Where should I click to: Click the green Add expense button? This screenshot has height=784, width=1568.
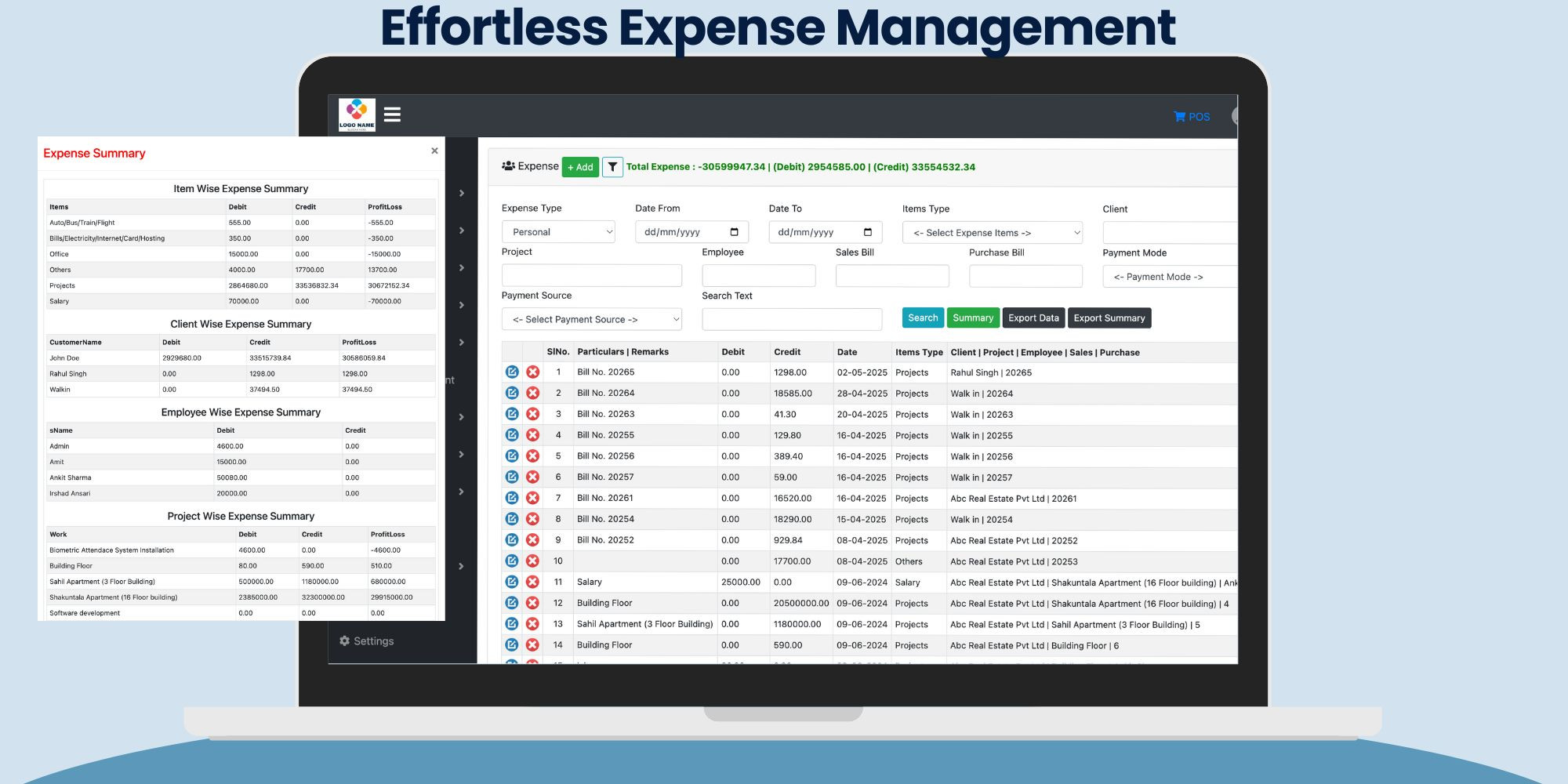click(x=580, y=167)
